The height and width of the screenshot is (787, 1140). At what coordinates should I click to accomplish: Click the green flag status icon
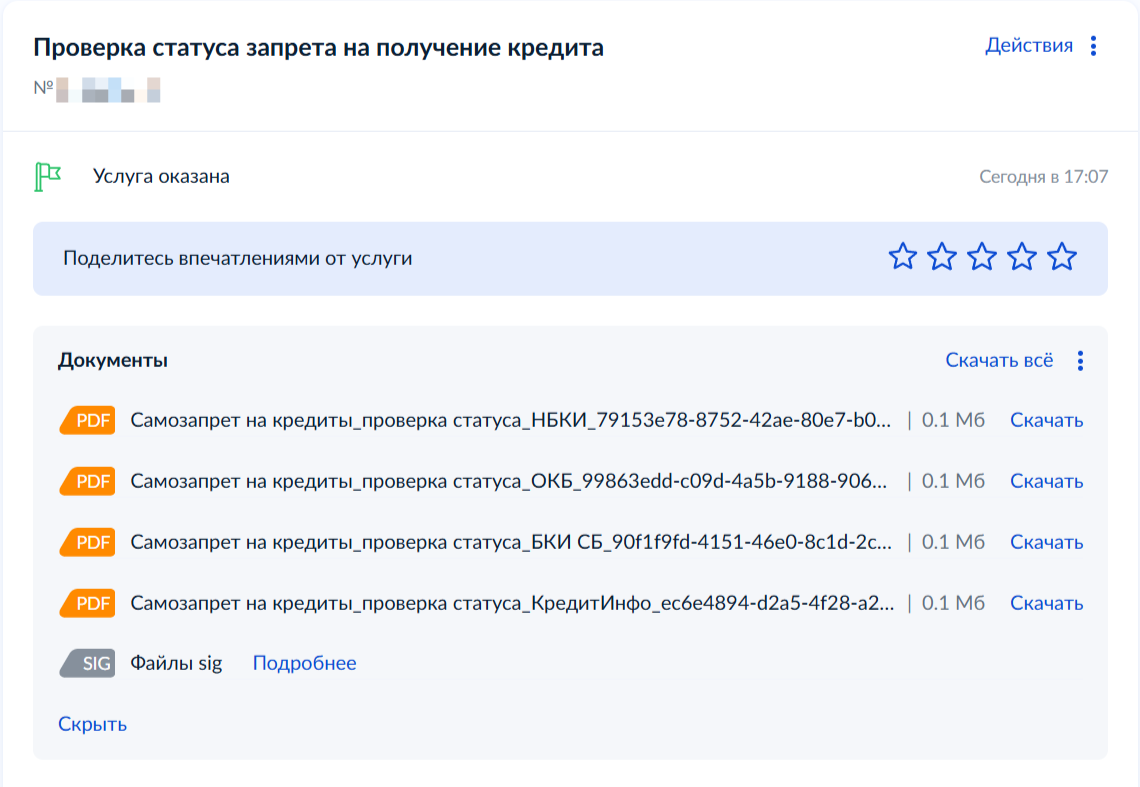(x=47, y=177)
